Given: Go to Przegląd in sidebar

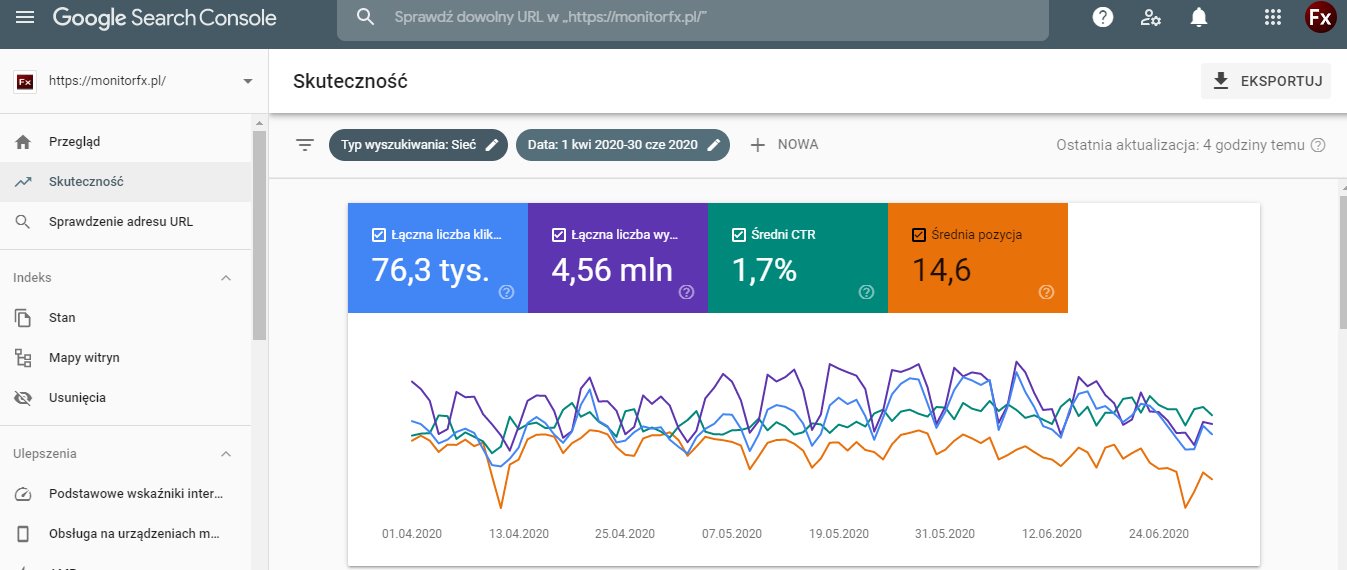Looking at the screenshot, I should tap(74, 142).
